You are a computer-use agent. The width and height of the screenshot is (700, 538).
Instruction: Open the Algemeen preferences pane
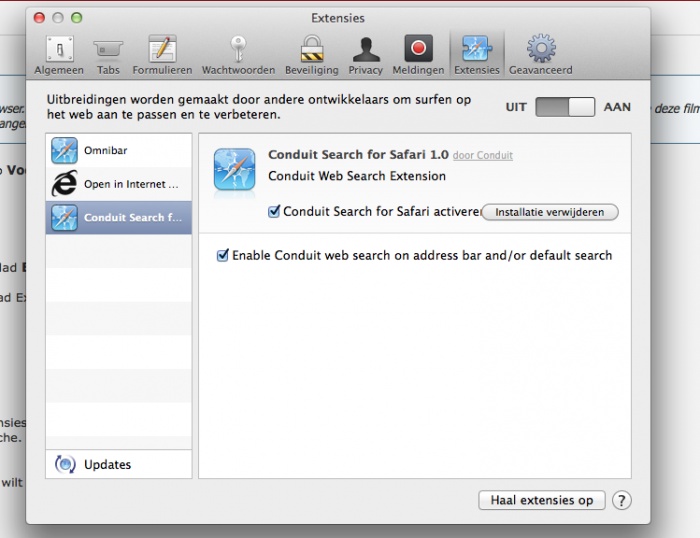point(59,55)
